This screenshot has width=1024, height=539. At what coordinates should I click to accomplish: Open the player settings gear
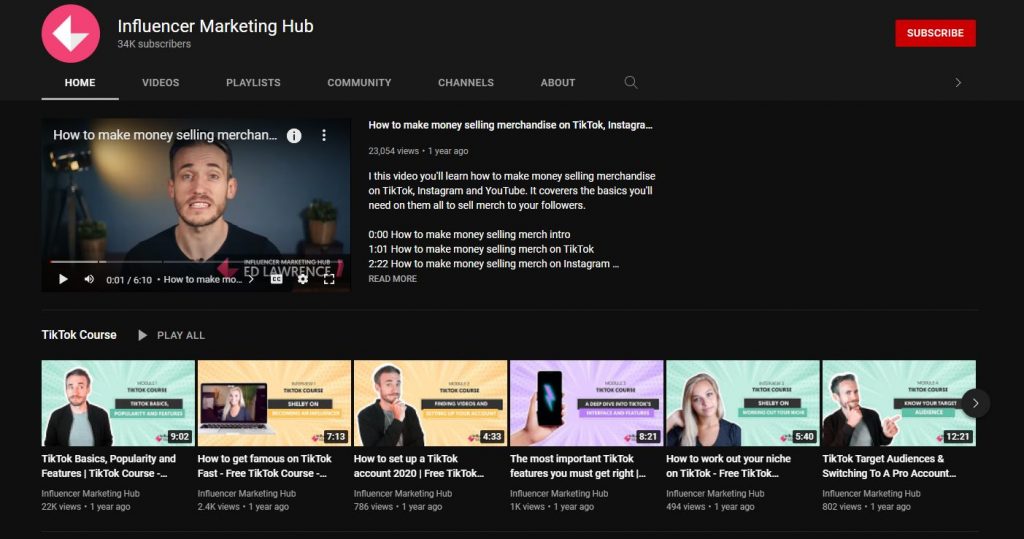(302, 279)
